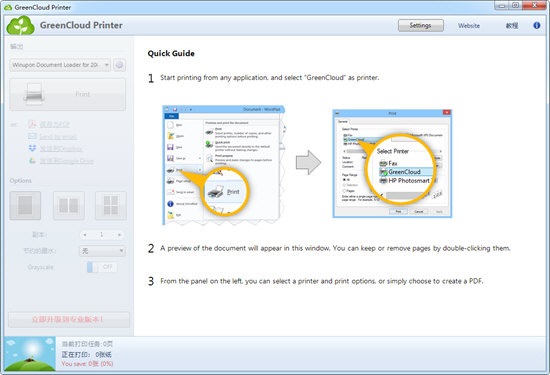Open the Winupon Document Loader printer dropdown
Image resolution: width=550 pixels, height=375 pixels.
60,65
